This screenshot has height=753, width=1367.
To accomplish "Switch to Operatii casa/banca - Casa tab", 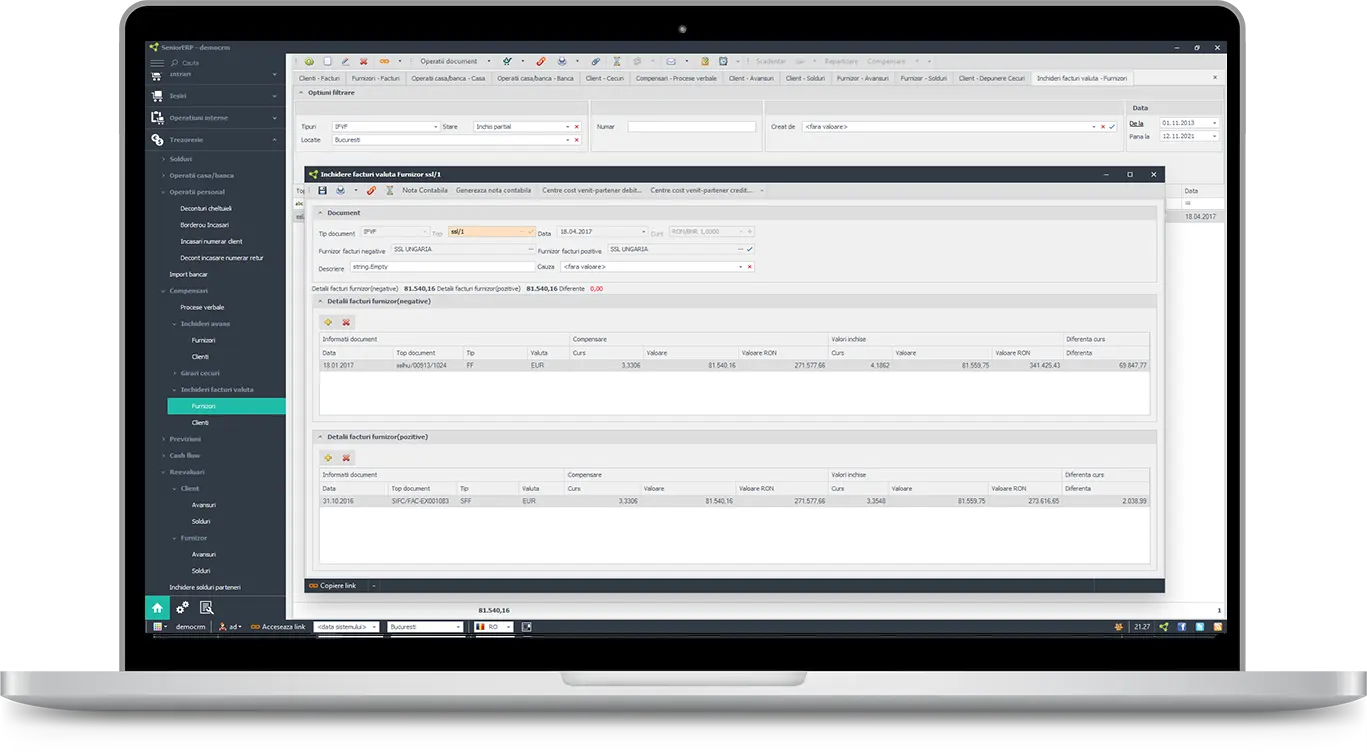I will point(448,78).
